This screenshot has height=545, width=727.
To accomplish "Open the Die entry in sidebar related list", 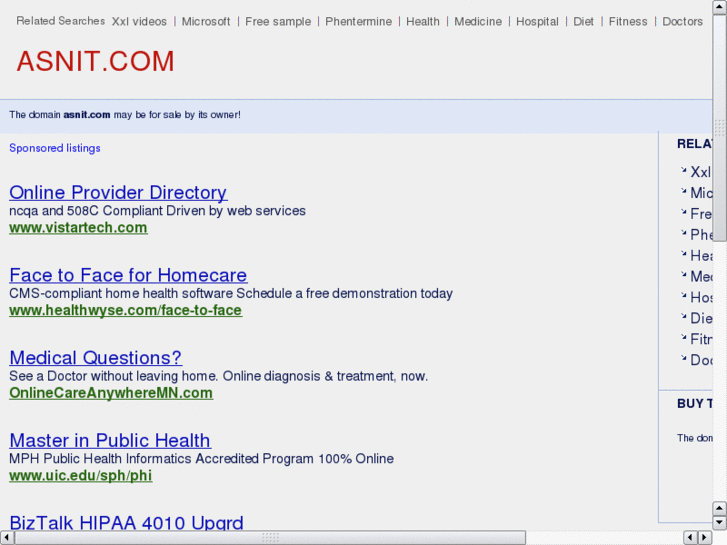I will click(701, 318).
